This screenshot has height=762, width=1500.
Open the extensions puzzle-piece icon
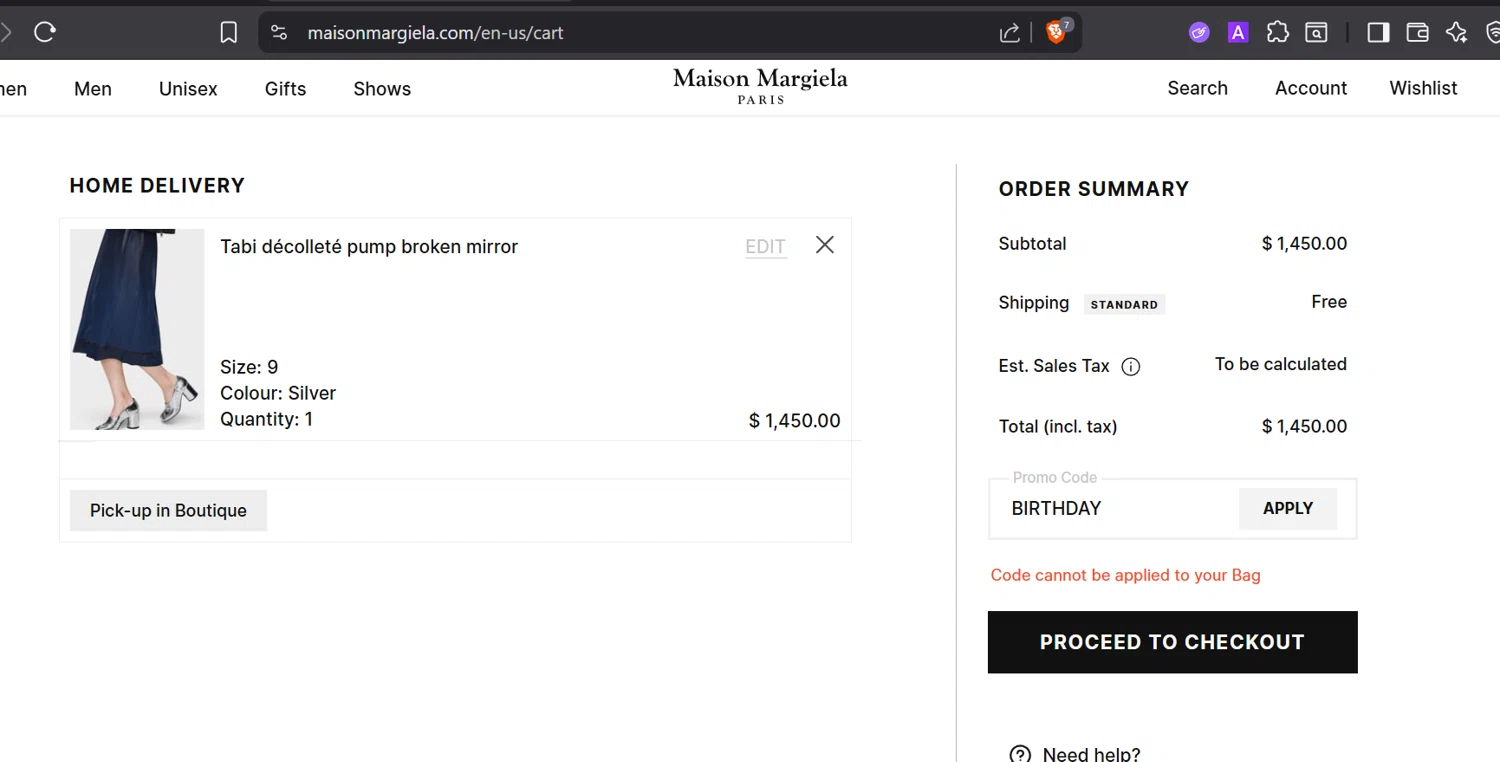tap(1277, 33)
